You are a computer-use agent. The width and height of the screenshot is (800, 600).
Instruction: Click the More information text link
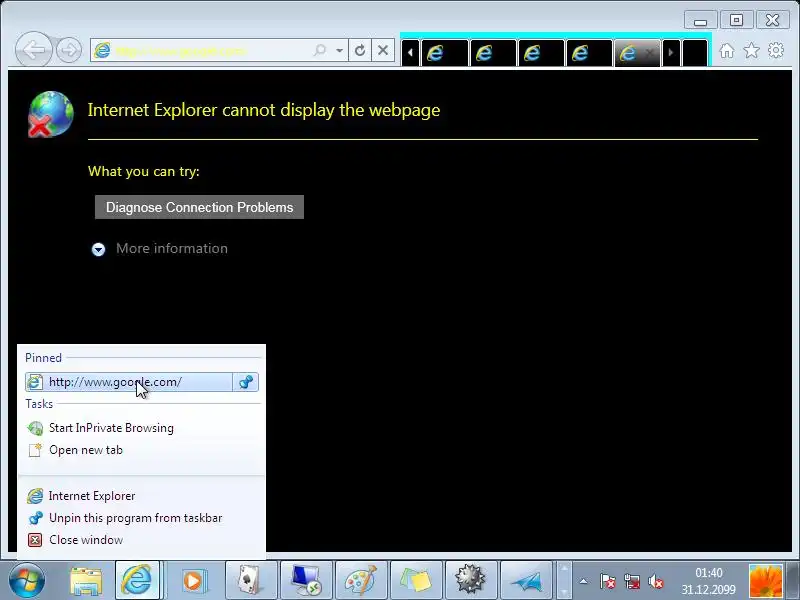click(172, 248)
